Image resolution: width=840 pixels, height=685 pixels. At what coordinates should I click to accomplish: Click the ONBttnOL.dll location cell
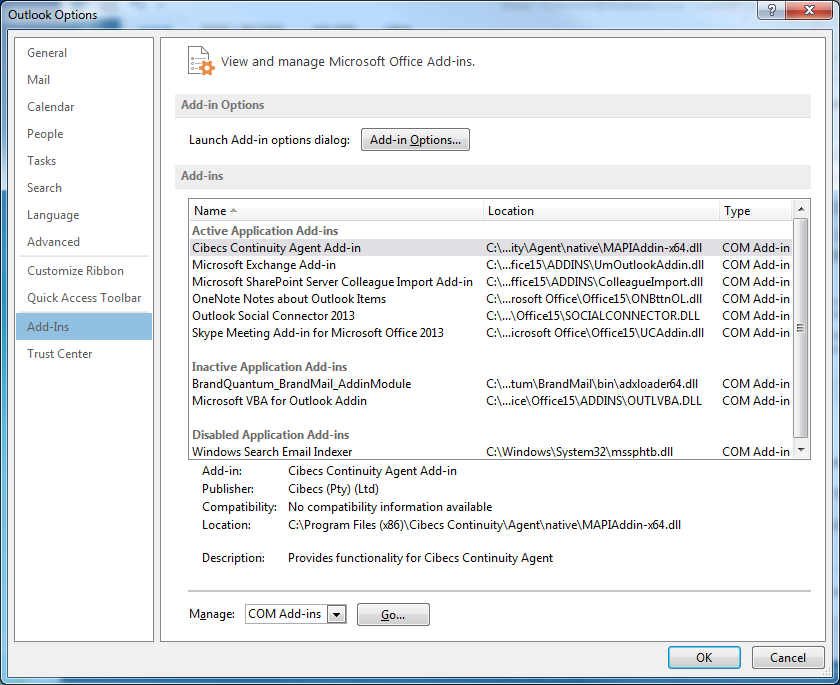click(594, 299)
